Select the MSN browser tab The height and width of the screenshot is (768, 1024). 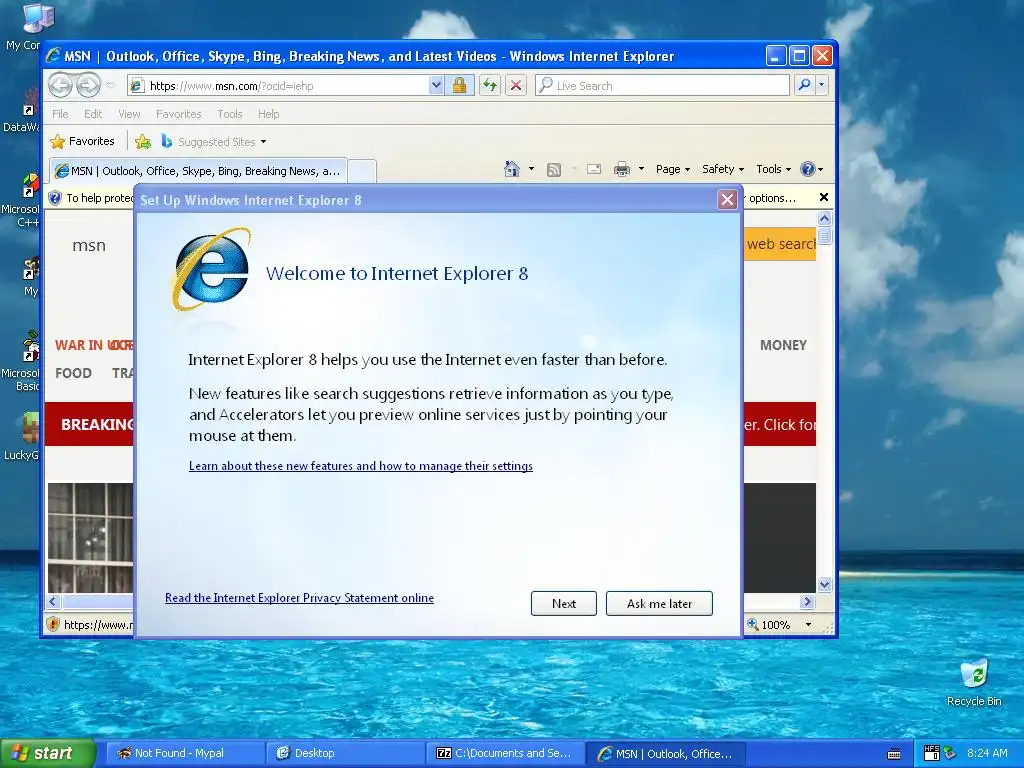[x=197, y=171]
